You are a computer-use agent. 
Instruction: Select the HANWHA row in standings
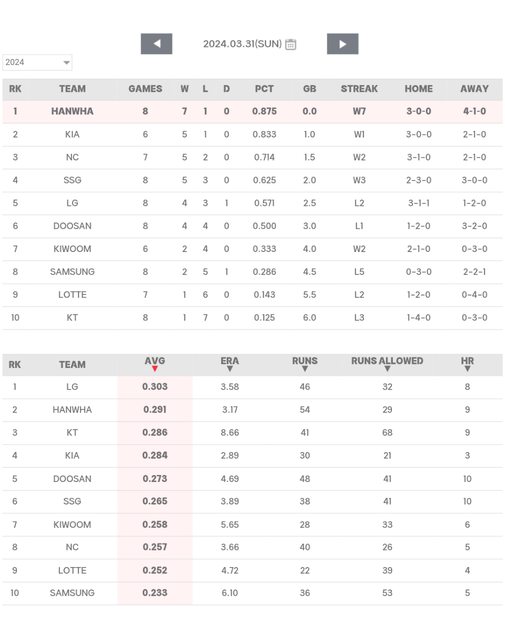coord(252,111)
